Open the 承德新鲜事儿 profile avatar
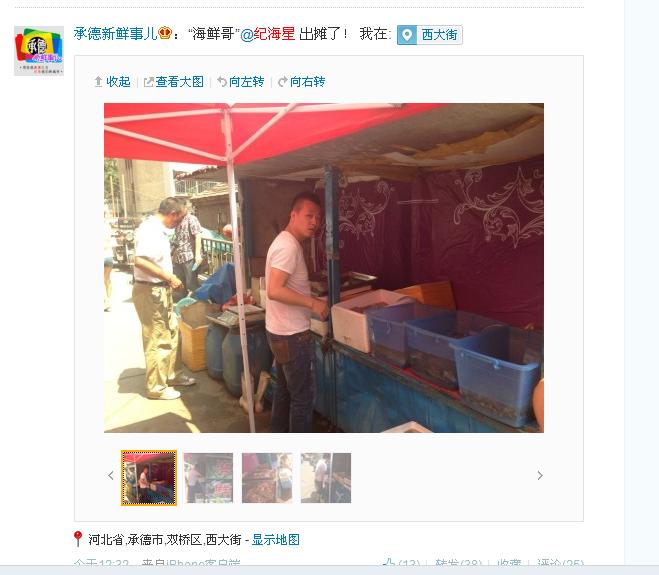Image resolution: width=659 pixels, height=575 pixels. tap(39, 51)
